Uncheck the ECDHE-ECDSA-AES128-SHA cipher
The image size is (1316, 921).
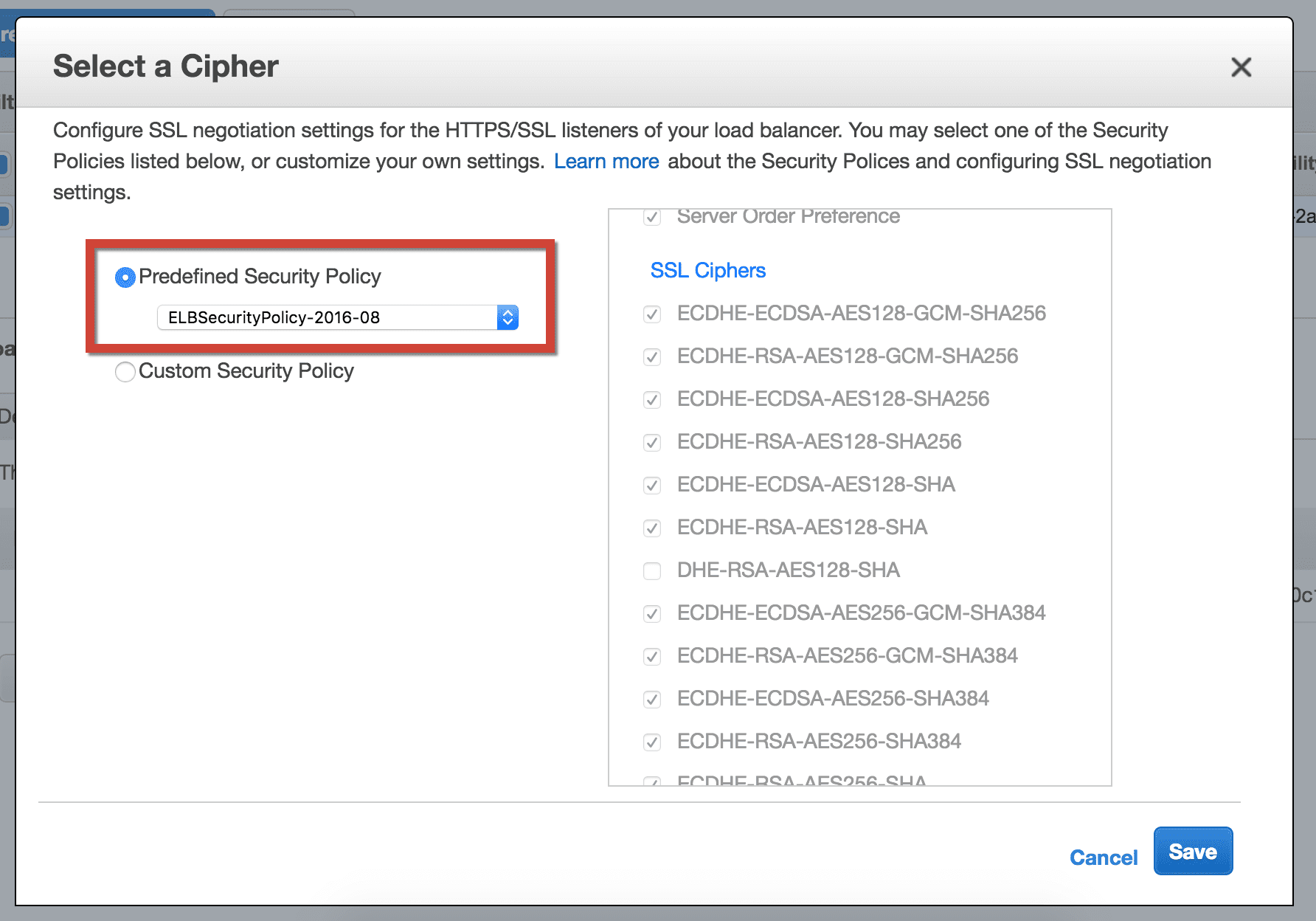point(652,485)
